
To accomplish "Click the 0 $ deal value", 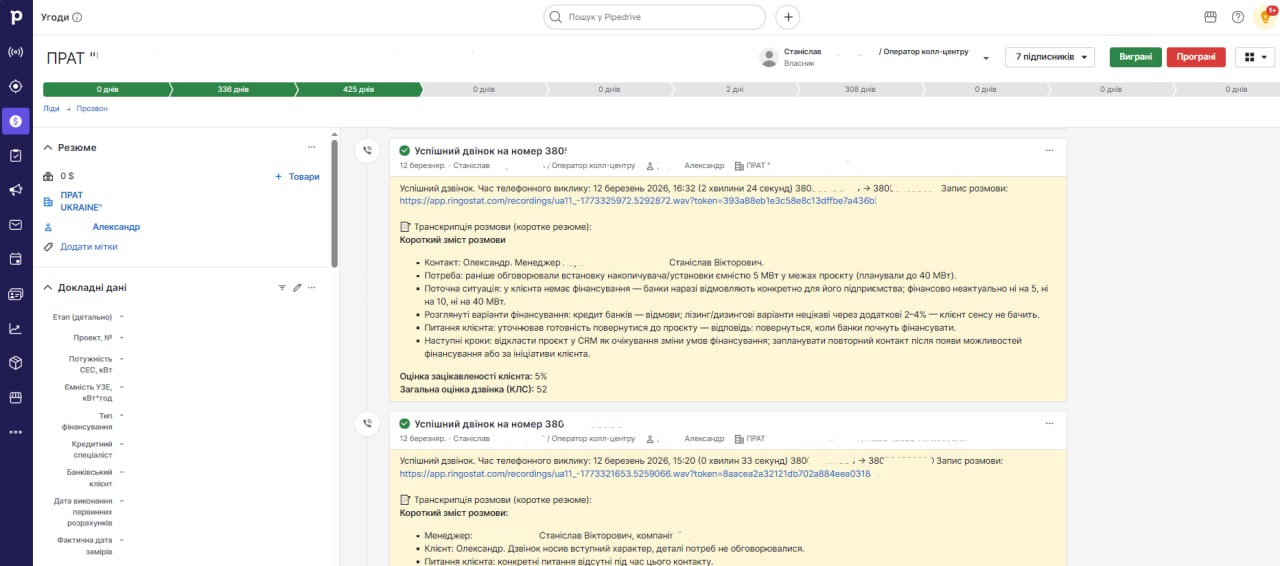I will coord(67,176).
